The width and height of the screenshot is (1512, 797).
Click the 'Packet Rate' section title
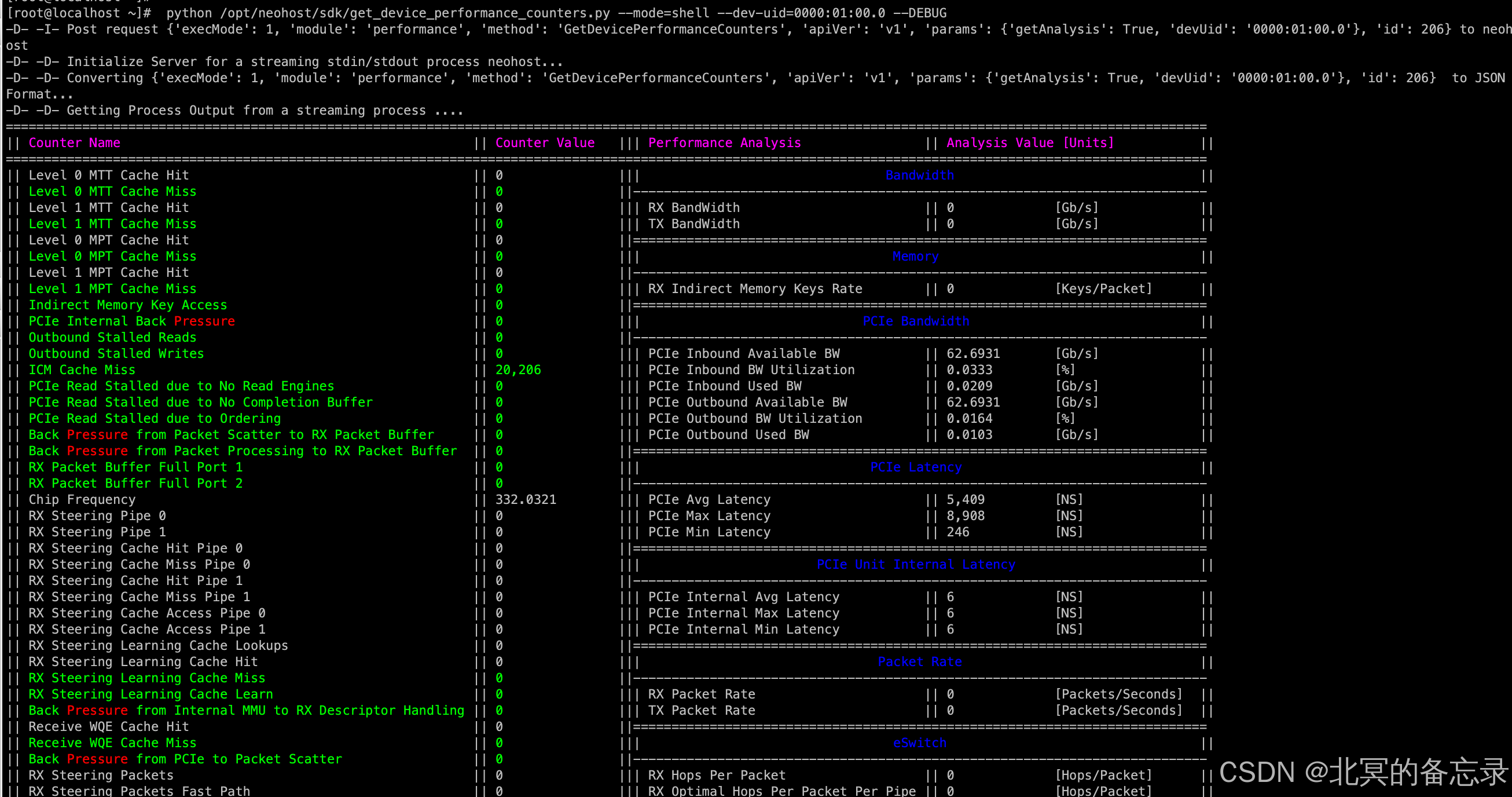(919, 661)
